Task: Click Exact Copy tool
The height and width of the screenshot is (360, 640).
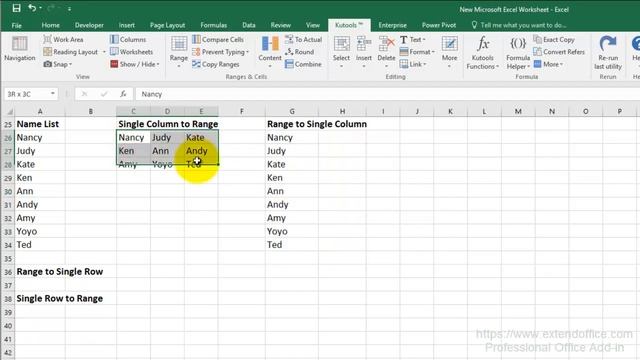Action: pos(554,40)
